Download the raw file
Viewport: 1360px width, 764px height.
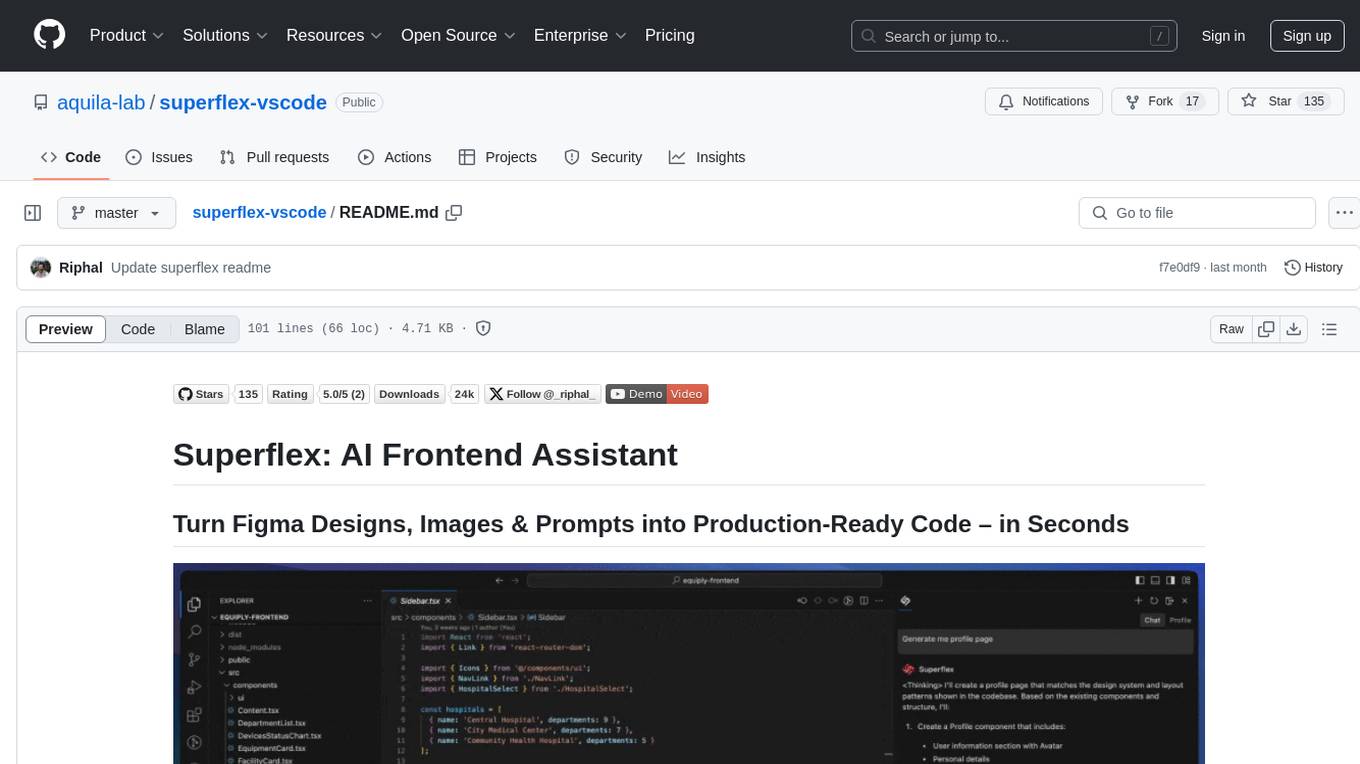pos(1293,329)
